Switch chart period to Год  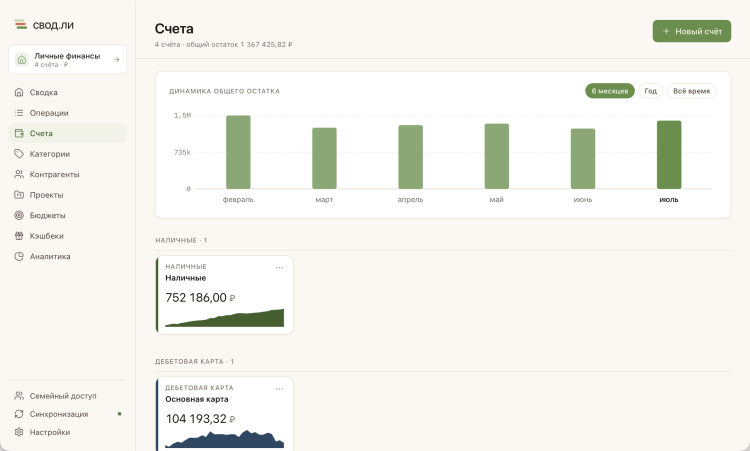pyautogui.click(x=651, y=91)
